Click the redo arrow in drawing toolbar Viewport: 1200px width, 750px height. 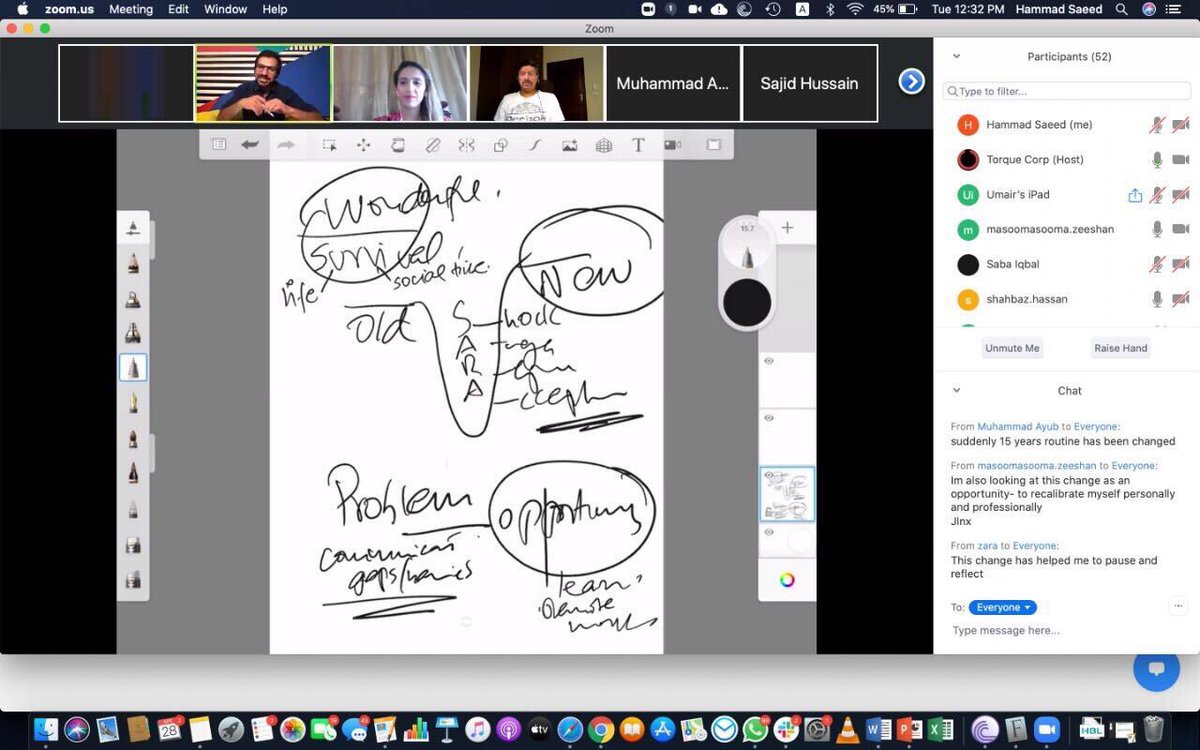pyautogui.click(x=286, y=145)
